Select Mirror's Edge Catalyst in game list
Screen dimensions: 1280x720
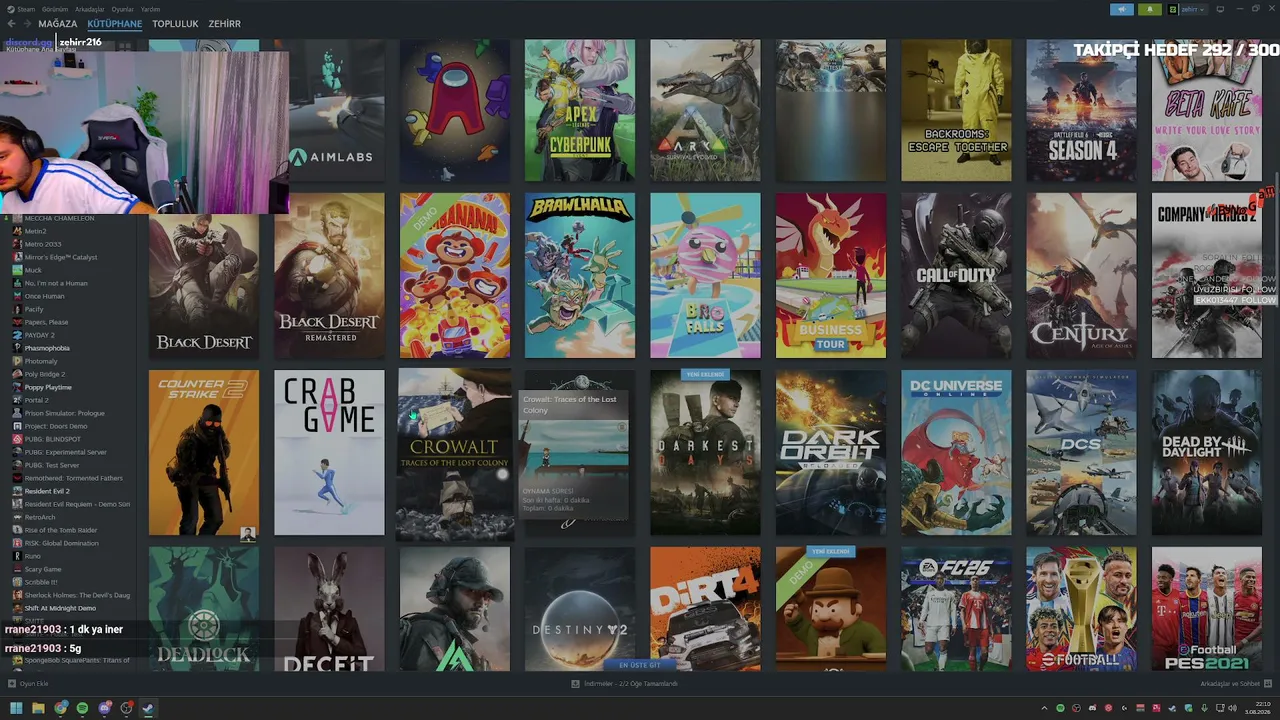(x=61, y=257)
